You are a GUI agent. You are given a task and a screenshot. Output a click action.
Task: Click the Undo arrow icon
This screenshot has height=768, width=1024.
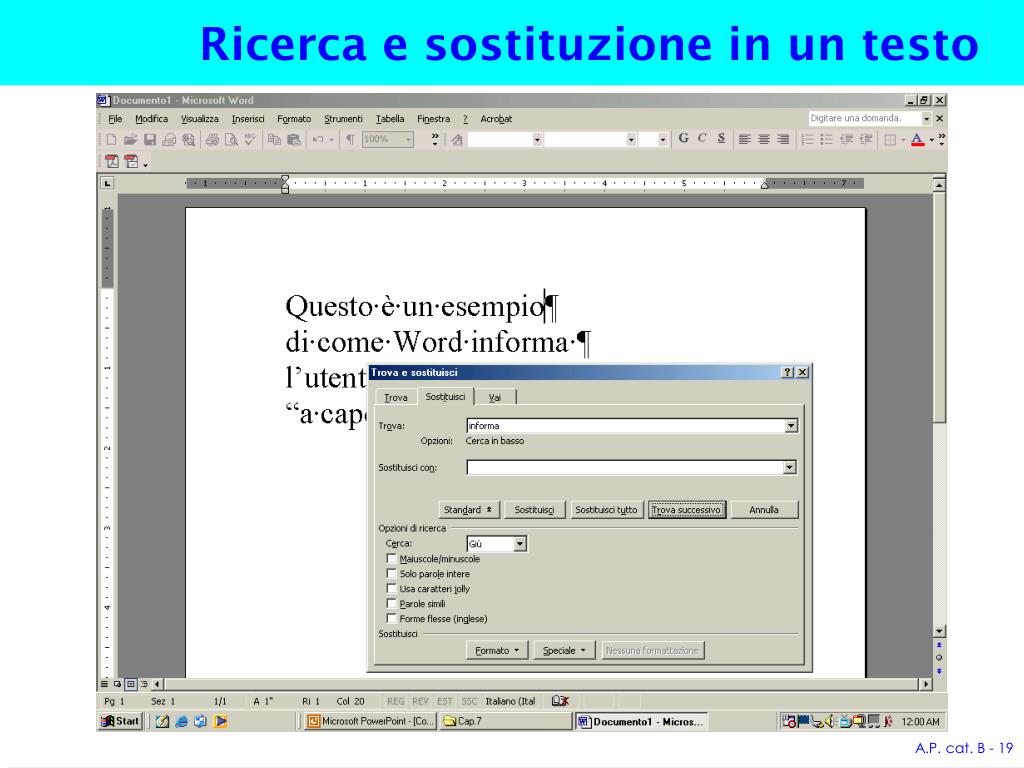click(318, 139)
